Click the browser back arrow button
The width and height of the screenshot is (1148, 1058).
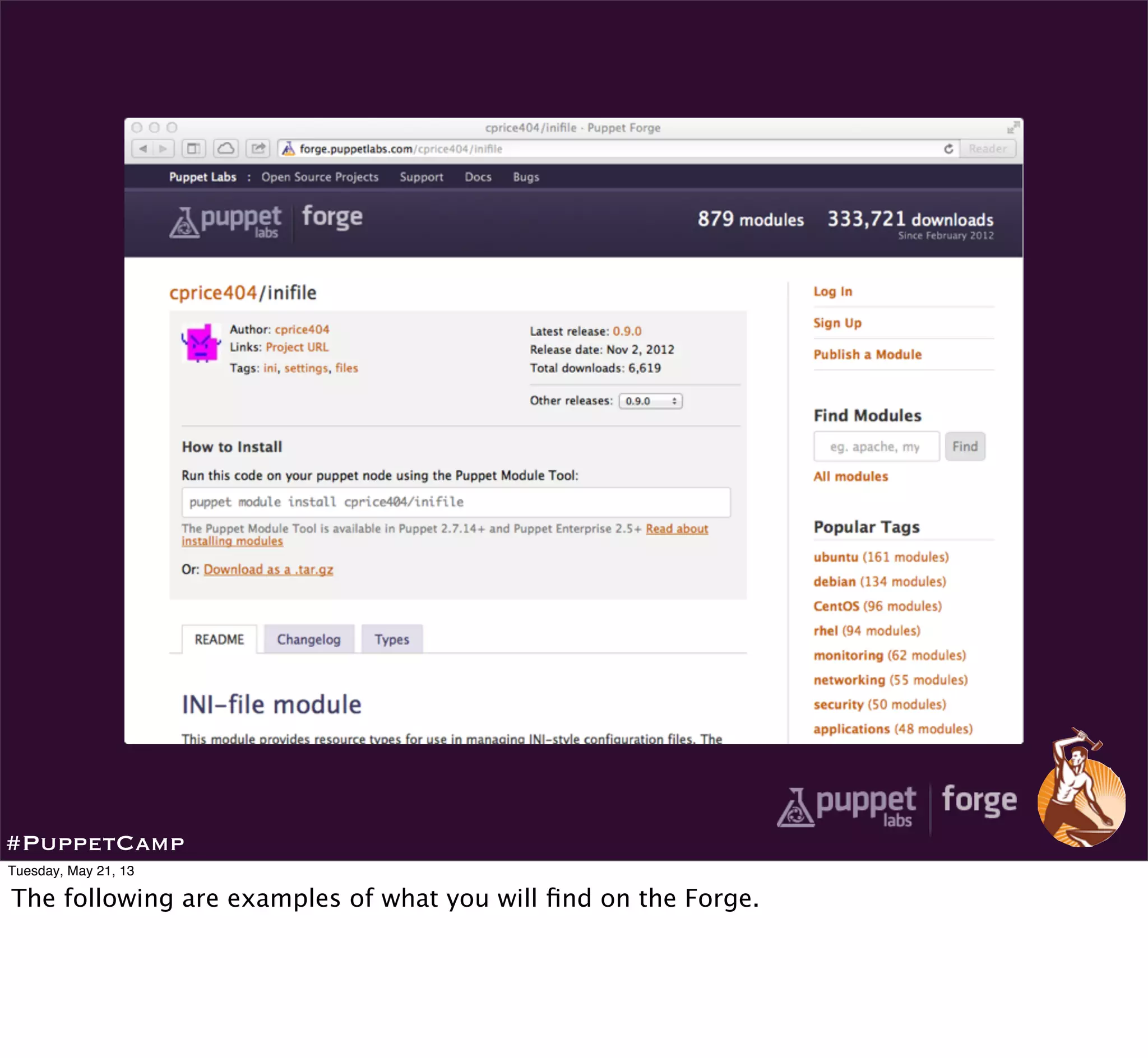click(x=142, y=149)
